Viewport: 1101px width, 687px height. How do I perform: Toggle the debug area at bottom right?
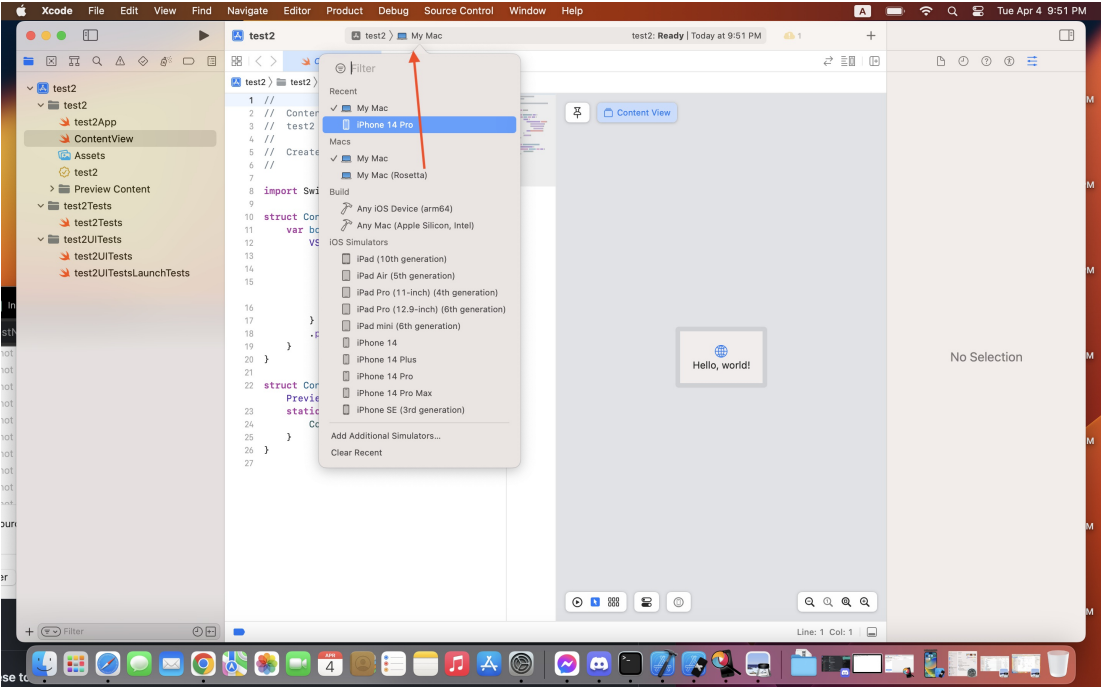[871, 632]
